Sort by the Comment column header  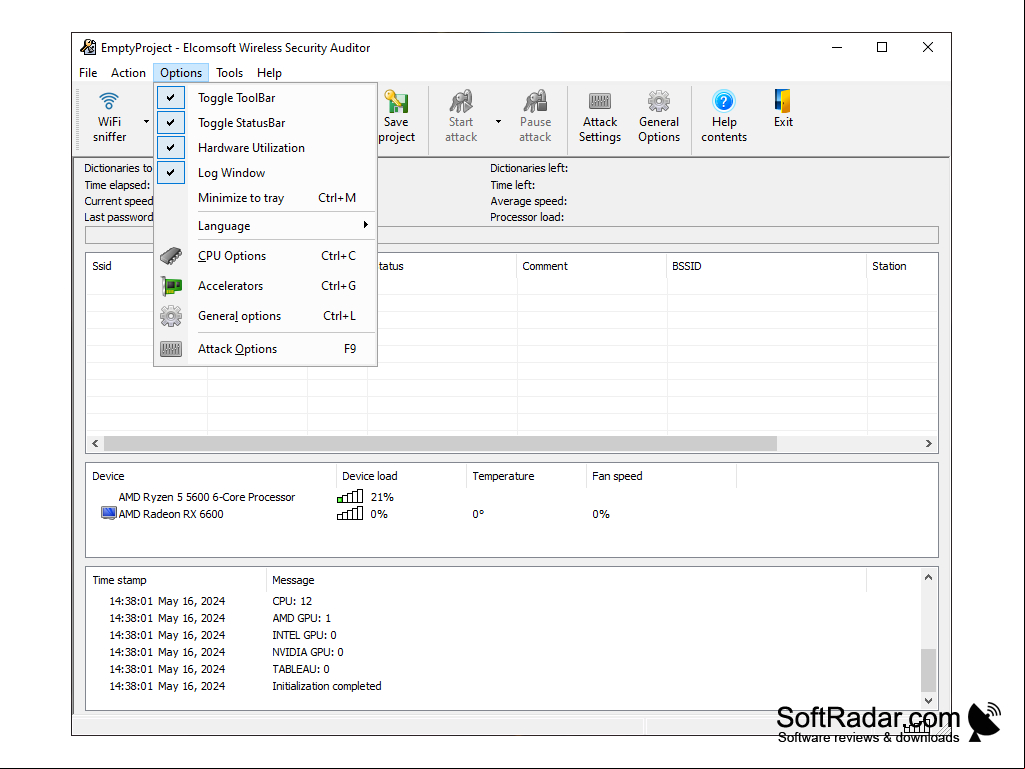coord(545,266)
